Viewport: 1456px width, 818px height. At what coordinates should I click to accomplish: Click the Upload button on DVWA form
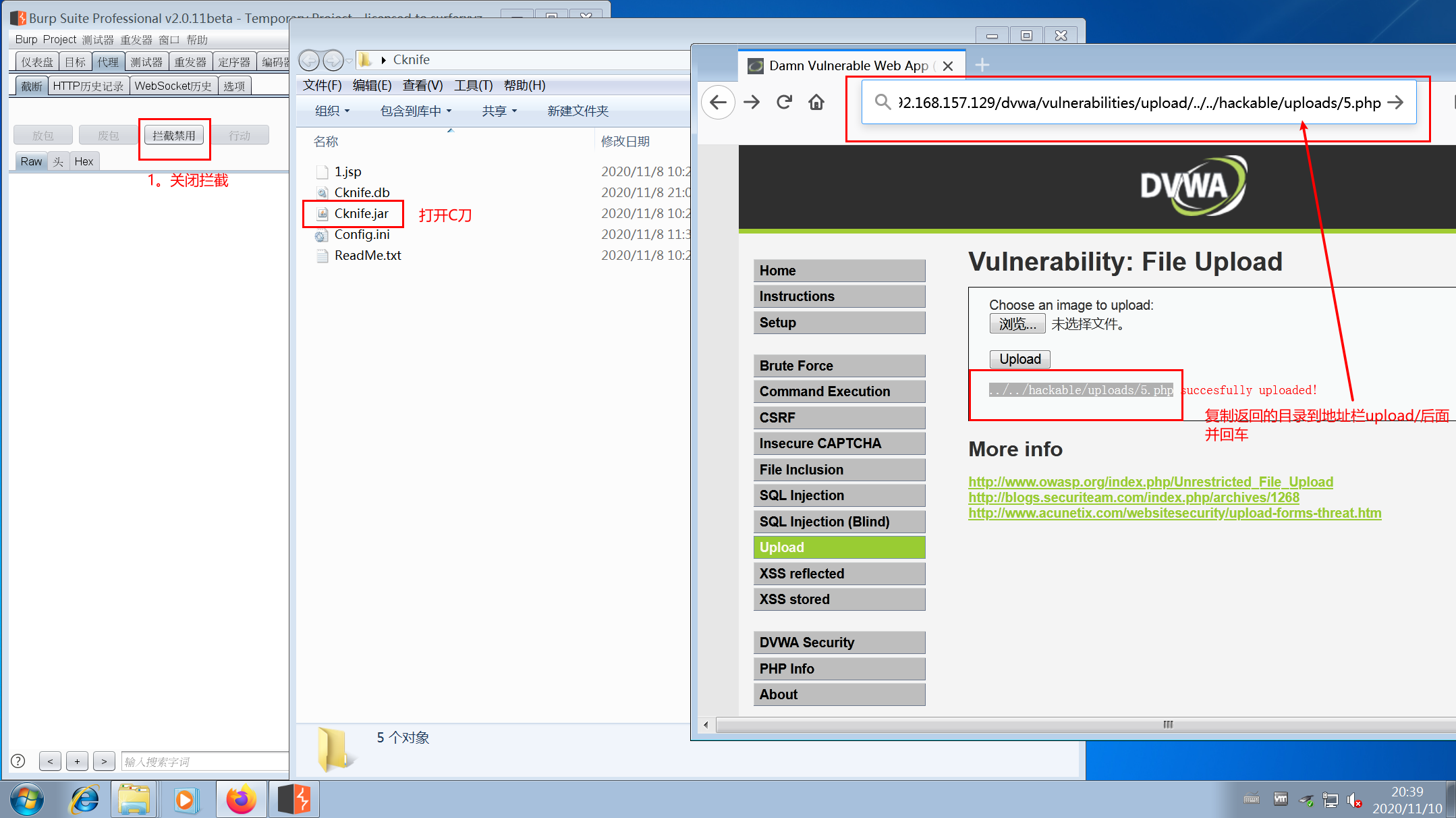1019,359
